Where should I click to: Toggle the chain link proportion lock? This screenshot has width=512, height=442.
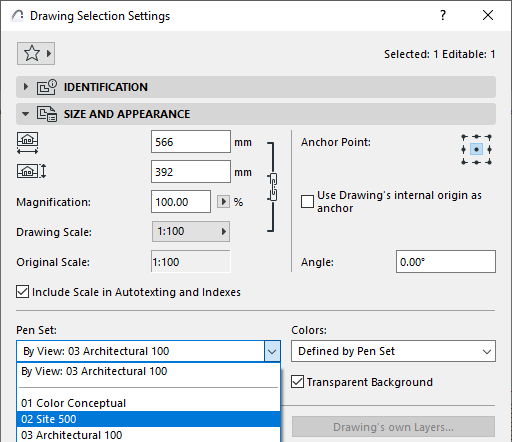click(273, 187)
